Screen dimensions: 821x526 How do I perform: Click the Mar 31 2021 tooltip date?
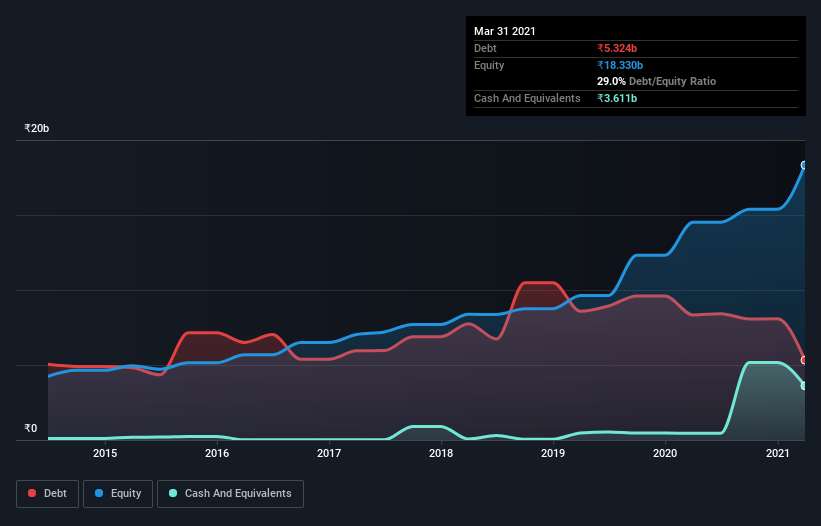point(505,31)
